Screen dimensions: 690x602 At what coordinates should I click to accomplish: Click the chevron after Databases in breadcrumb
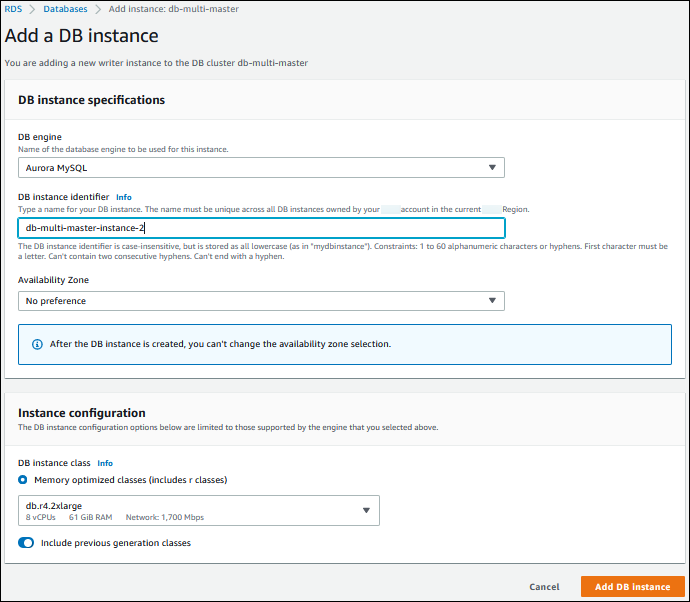click(x=97, y=9)
